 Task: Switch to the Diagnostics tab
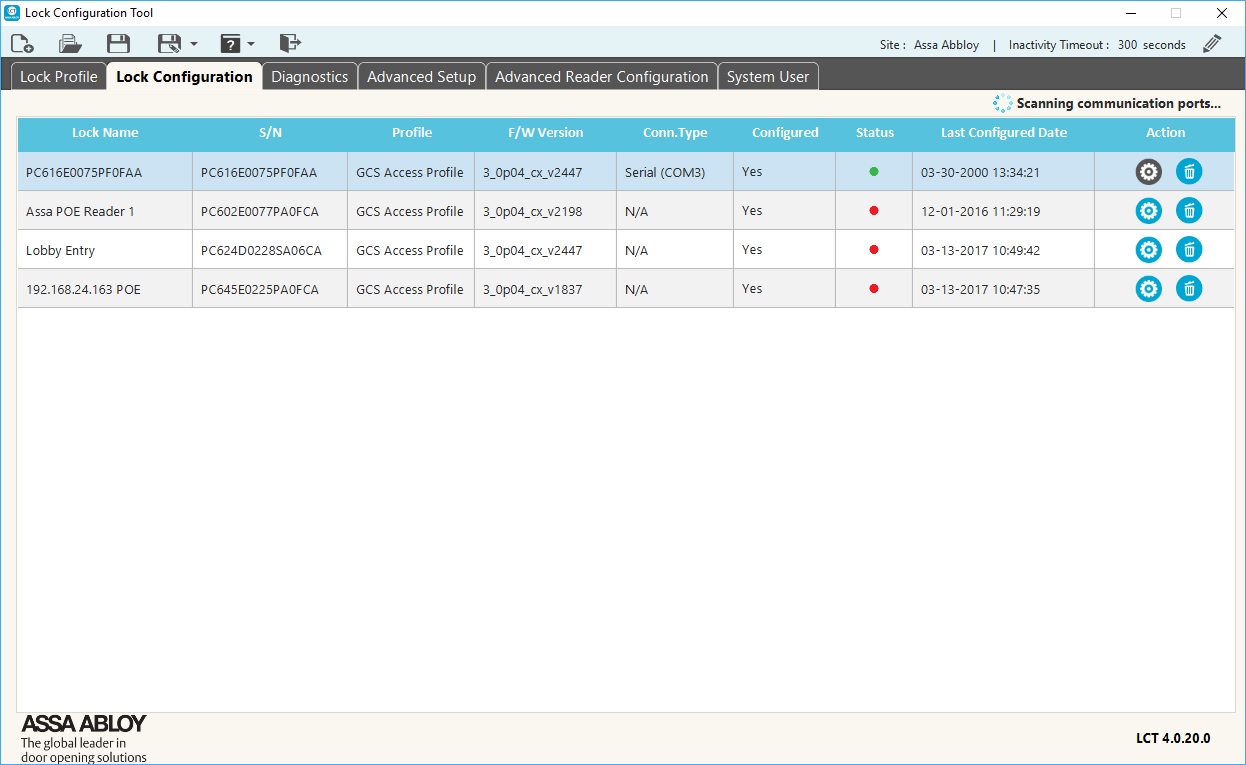pos(309,75)
